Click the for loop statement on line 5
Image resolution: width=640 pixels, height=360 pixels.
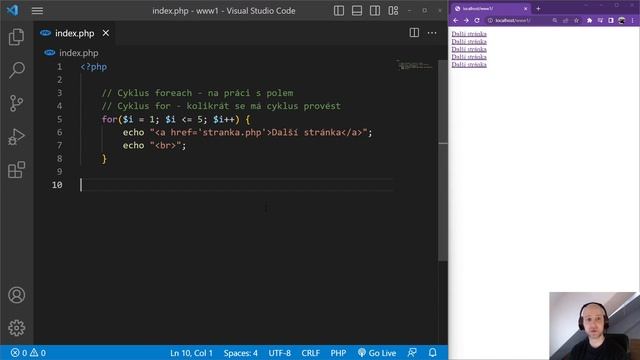click(176, 120)
